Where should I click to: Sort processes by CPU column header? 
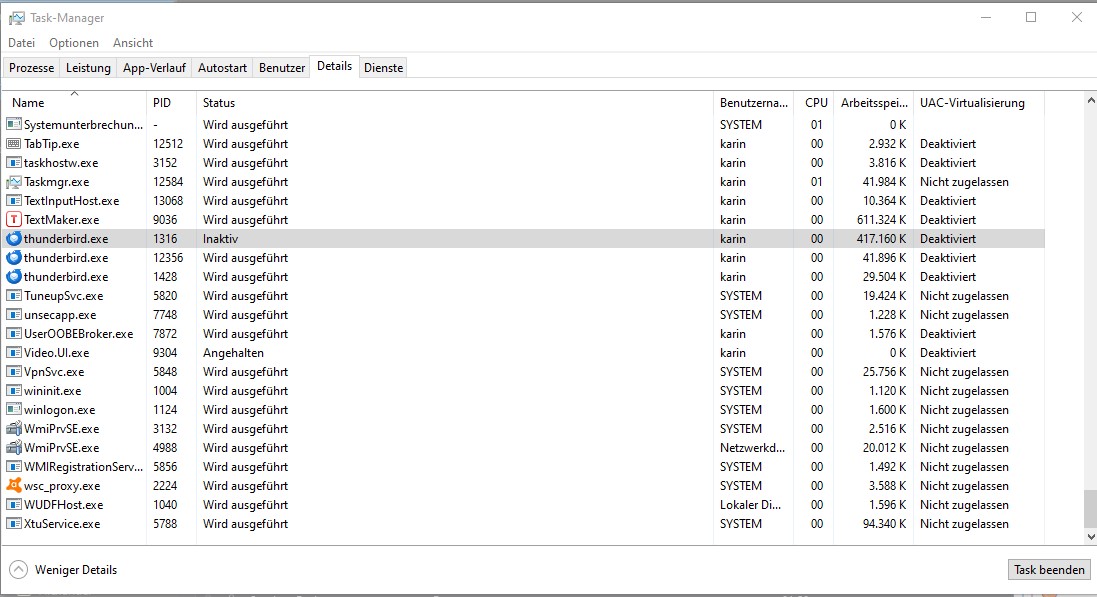pyautogui.click(x=816, y=103)
